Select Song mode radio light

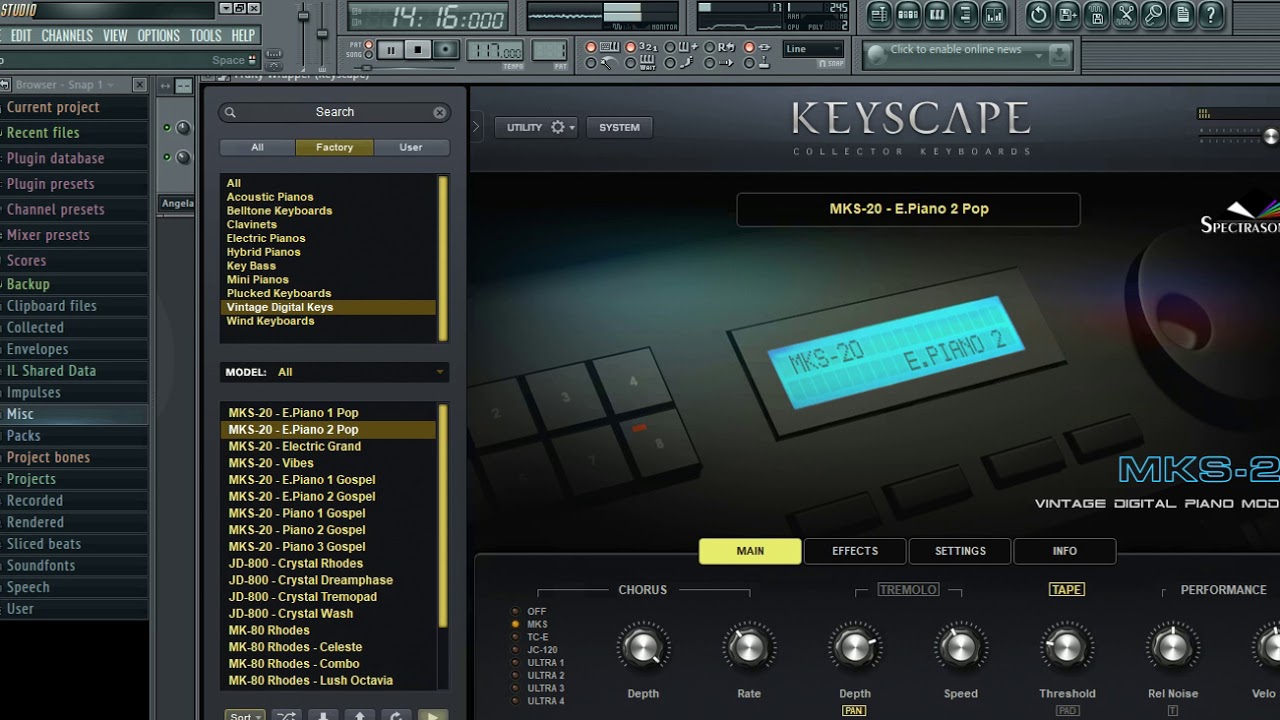click(x=369, y=55)
